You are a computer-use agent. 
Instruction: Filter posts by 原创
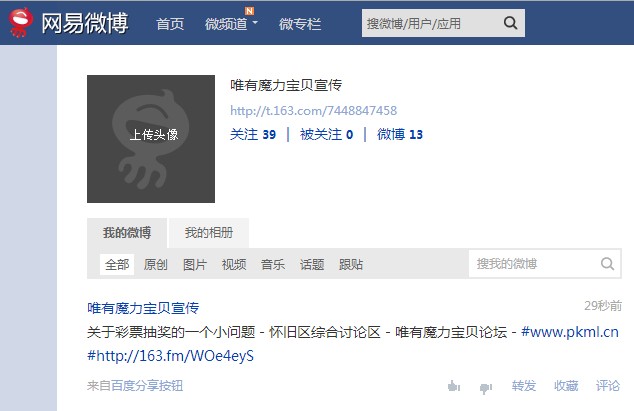point(156,265)
